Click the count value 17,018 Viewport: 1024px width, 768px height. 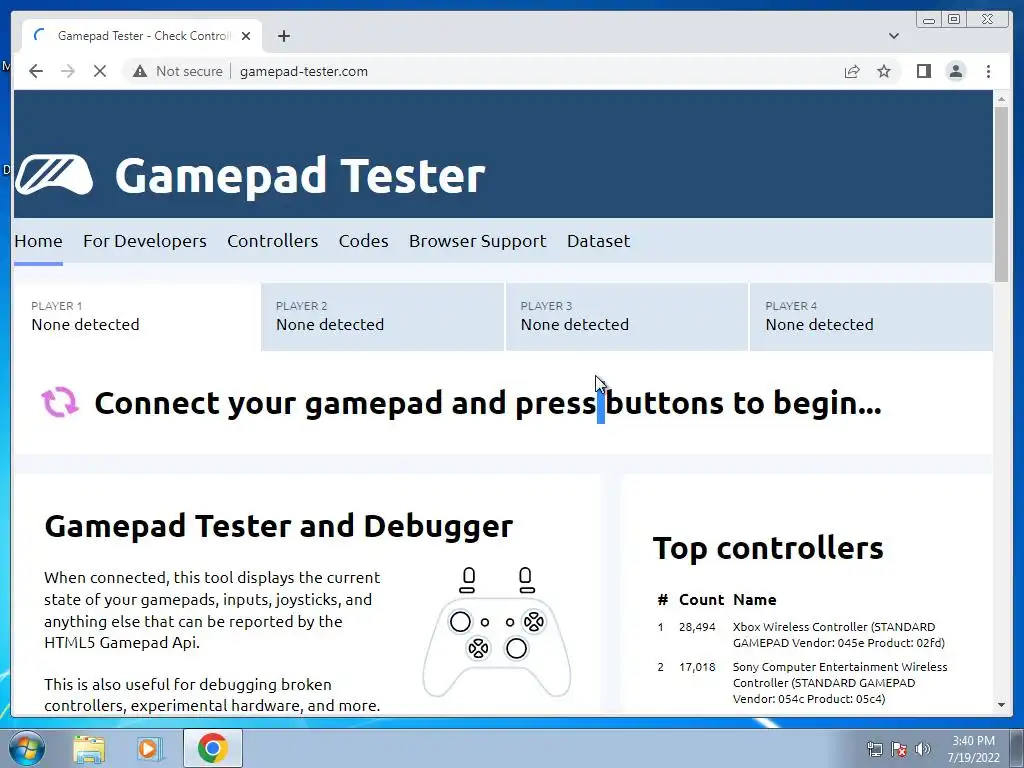(697, 667)
